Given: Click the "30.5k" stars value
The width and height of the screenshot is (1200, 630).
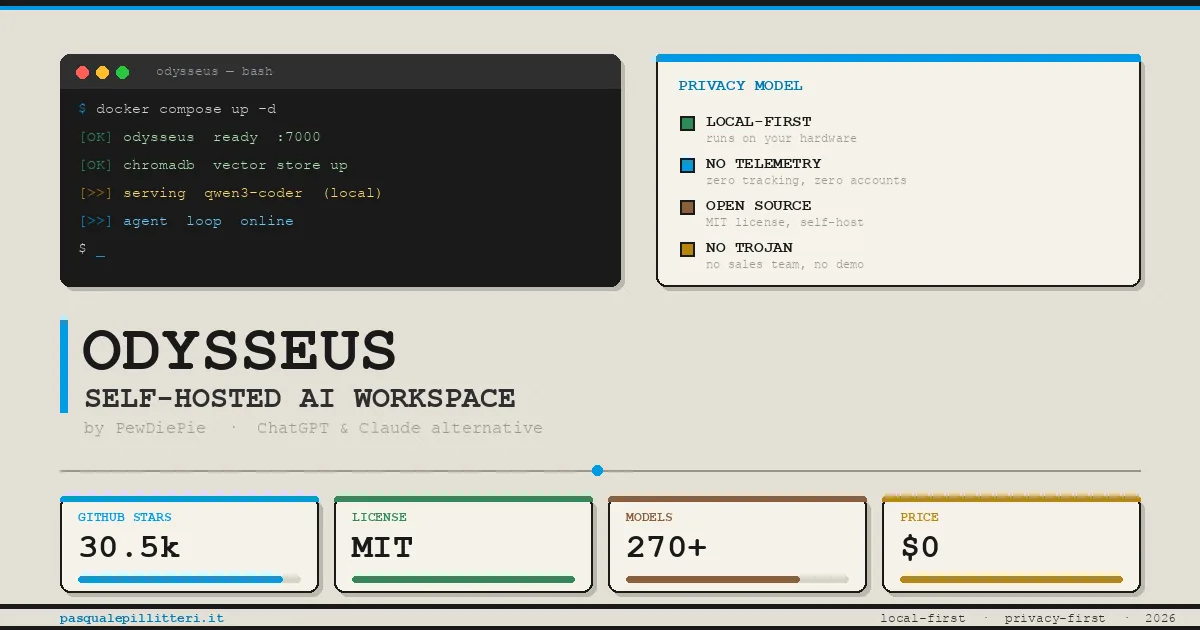Looking at the screenshot, I should click(x=129, y=547).
